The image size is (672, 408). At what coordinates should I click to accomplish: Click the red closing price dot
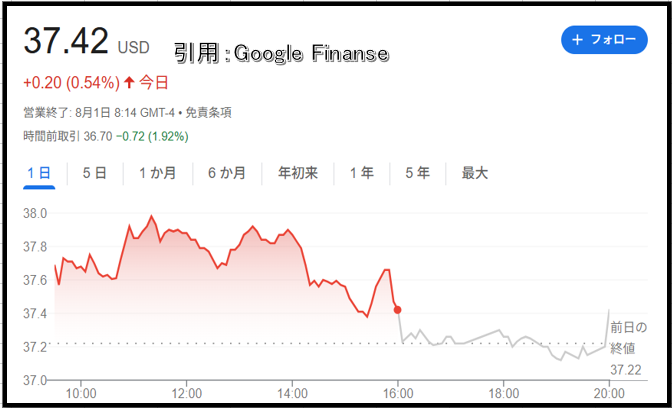point(397,310)
